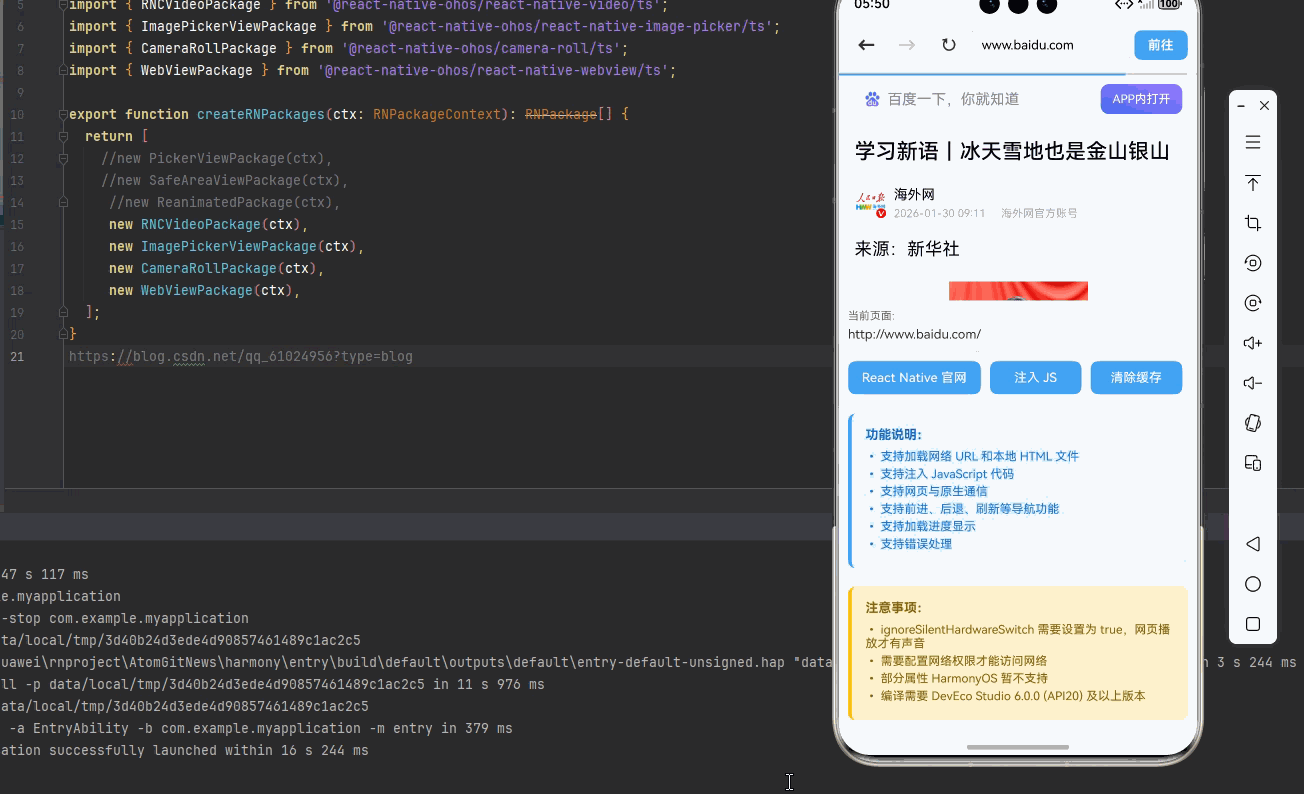Screen dimensions: 1304x794
Task: Collapse the return array fold marker on line 11
Action: click(63, 136)
